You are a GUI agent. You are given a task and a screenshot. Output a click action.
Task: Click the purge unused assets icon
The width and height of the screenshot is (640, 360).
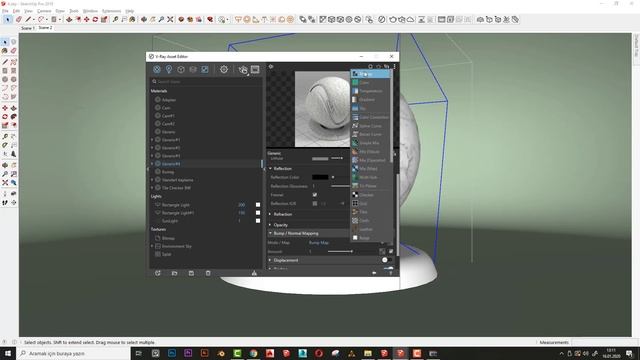point(254,273)
